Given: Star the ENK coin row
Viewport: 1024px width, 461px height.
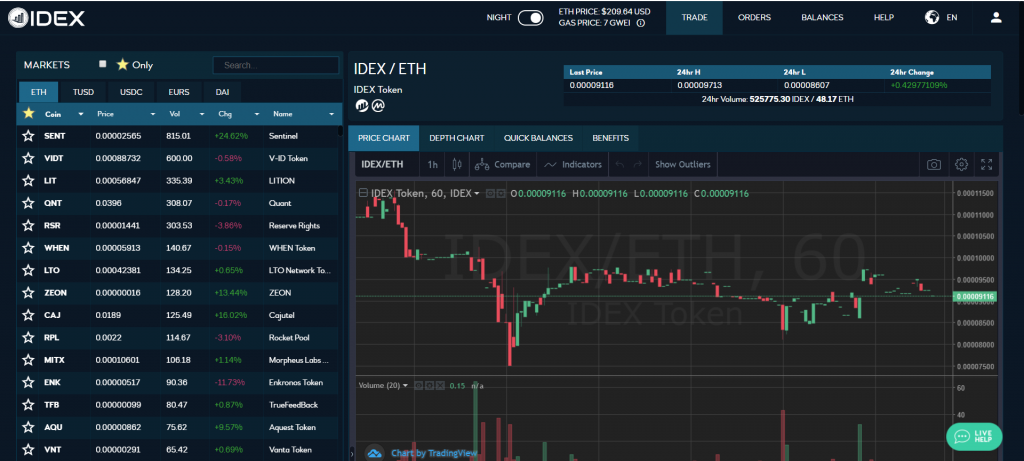Looking at the screenshot, I should [28, 382].
